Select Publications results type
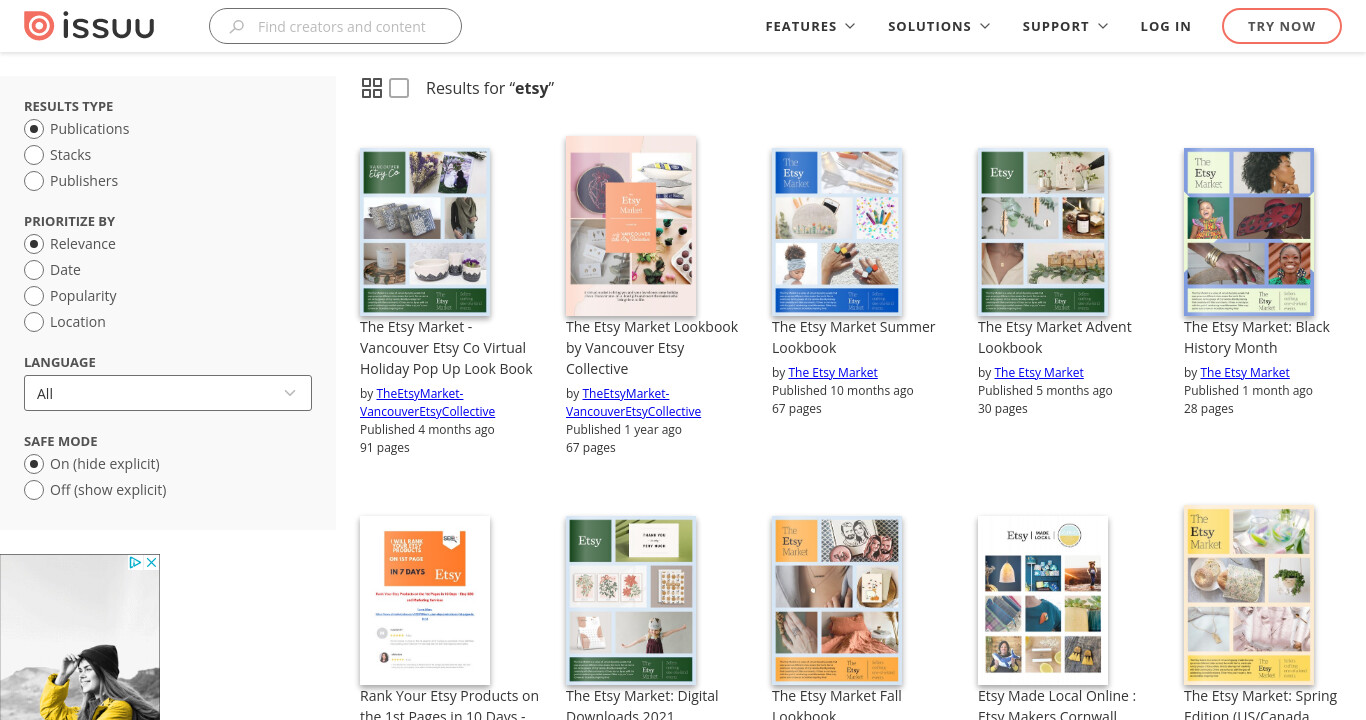This screenshot has width=1366, height=720. pyautogui.click(x=34, y=129)
